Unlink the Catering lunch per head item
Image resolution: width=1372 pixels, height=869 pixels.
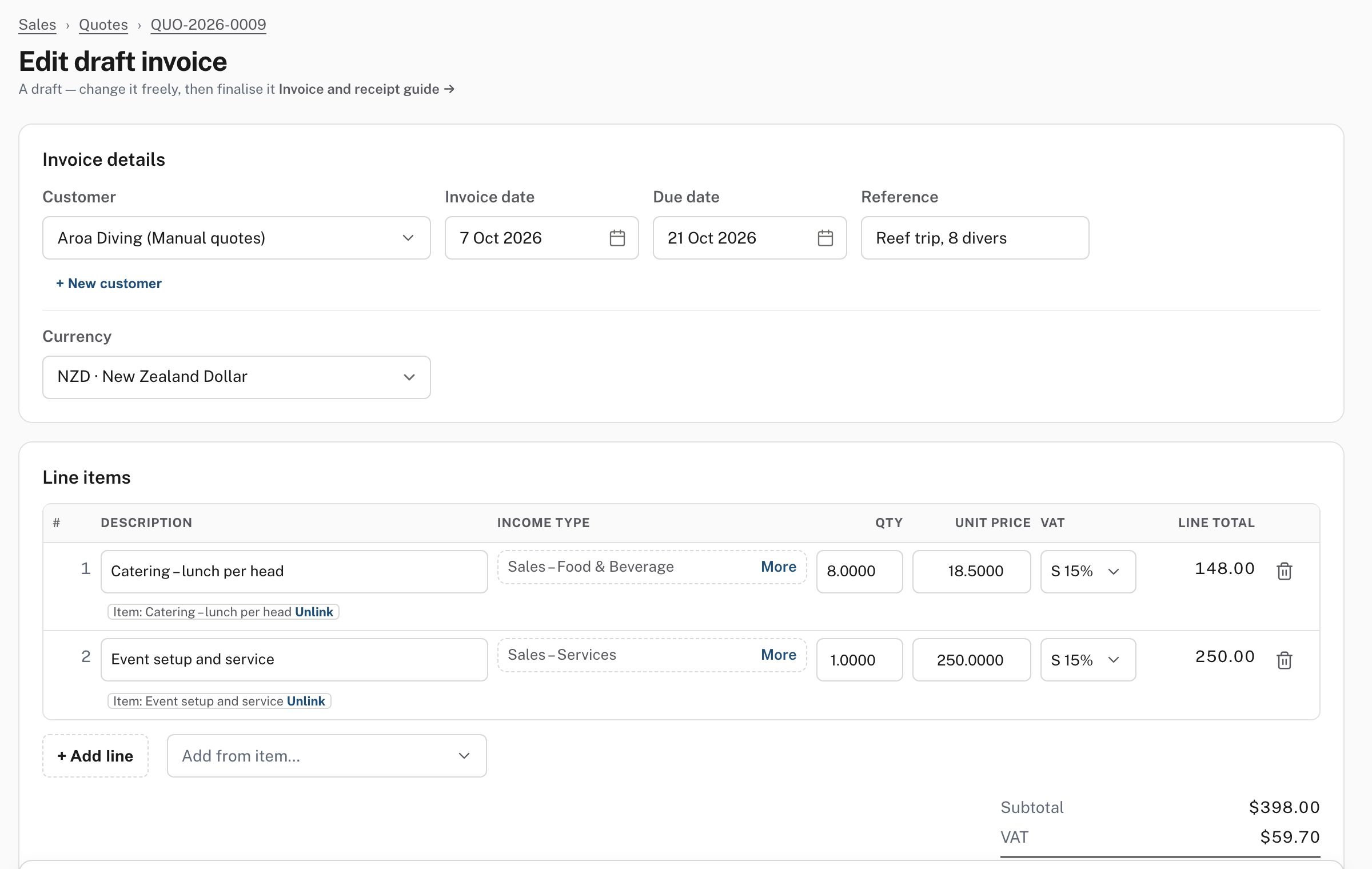[x=314, y=612]
